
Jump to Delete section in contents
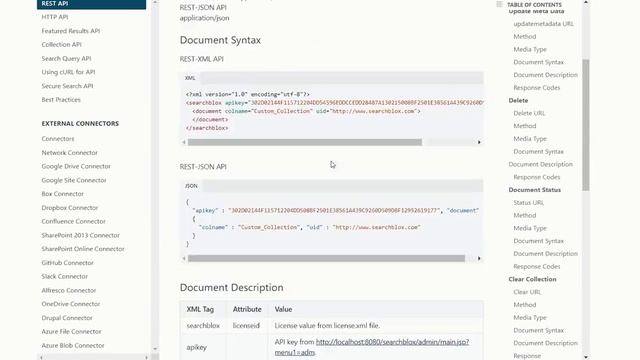click(518, 100)
